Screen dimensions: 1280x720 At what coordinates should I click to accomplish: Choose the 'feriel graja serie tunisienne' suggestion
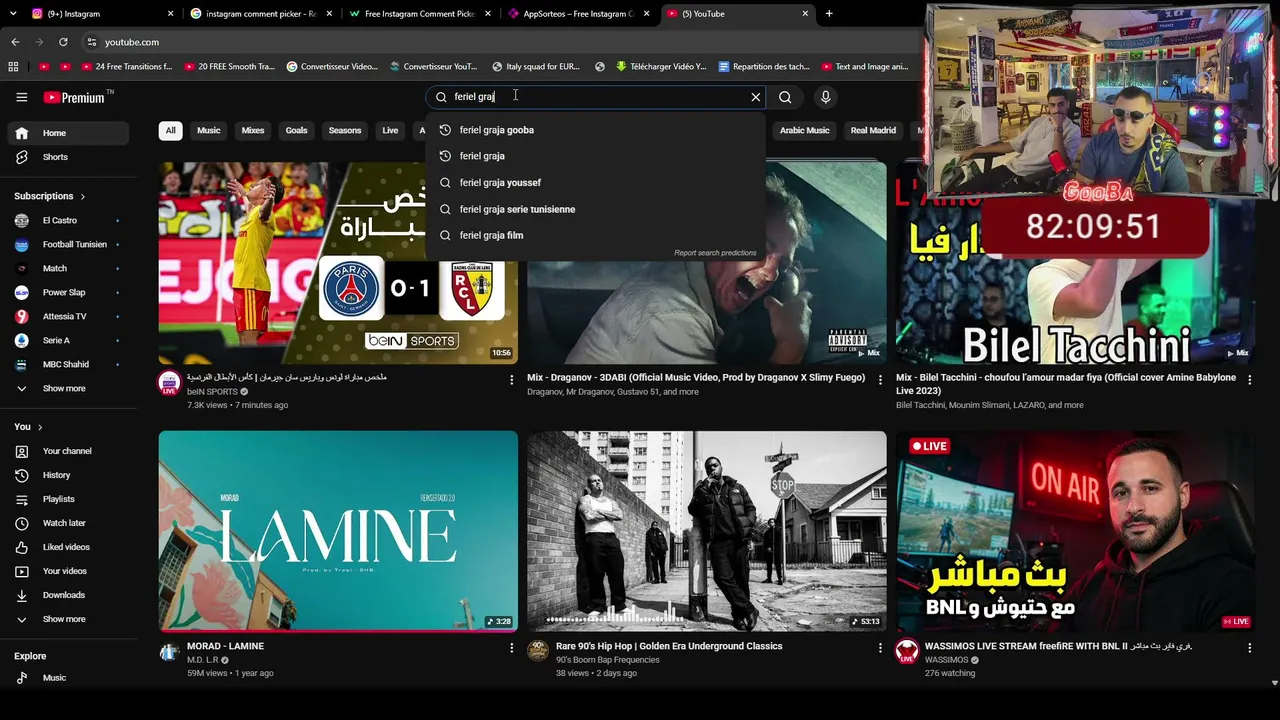point(596,209)
